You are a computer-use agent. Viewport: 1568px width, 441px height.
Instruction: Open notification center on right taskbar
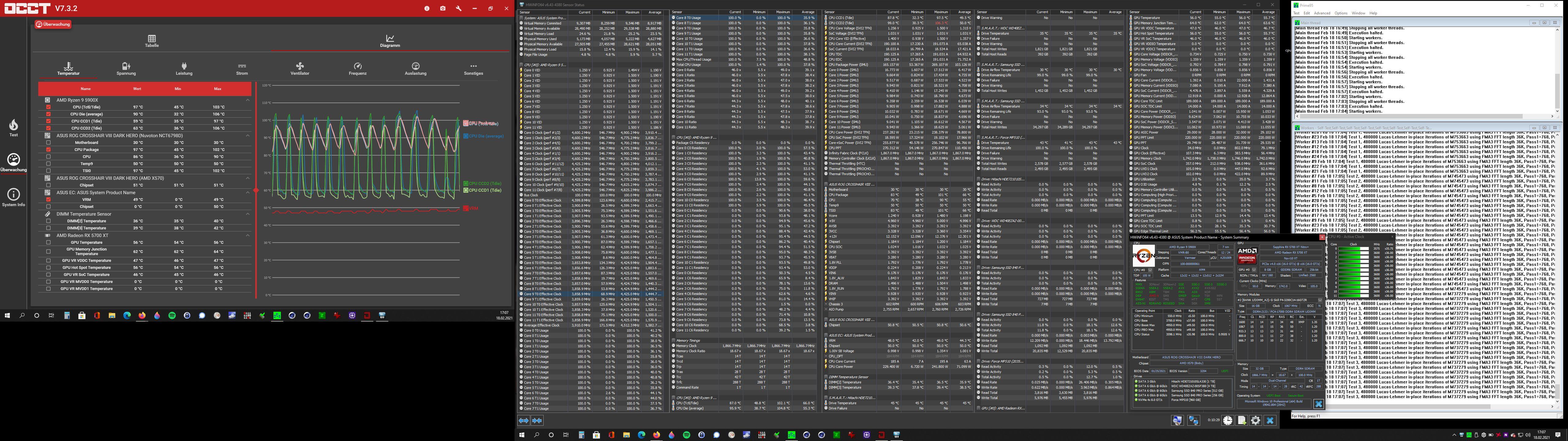pyautogui.click(x=1558, y=435)
